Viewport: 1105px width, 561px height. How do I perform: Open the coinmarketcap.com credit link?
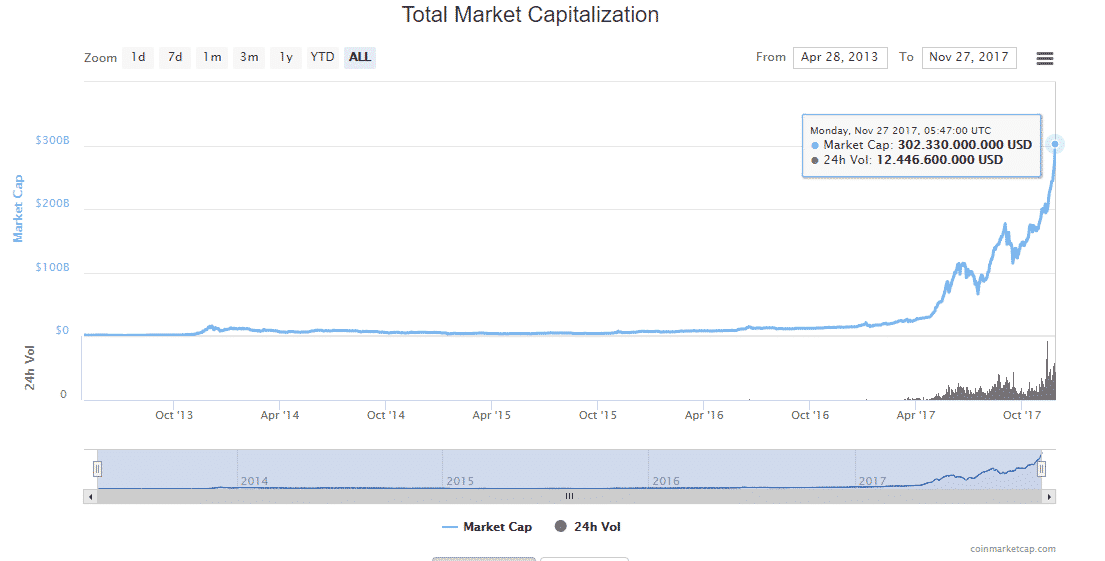point(1012,548)
